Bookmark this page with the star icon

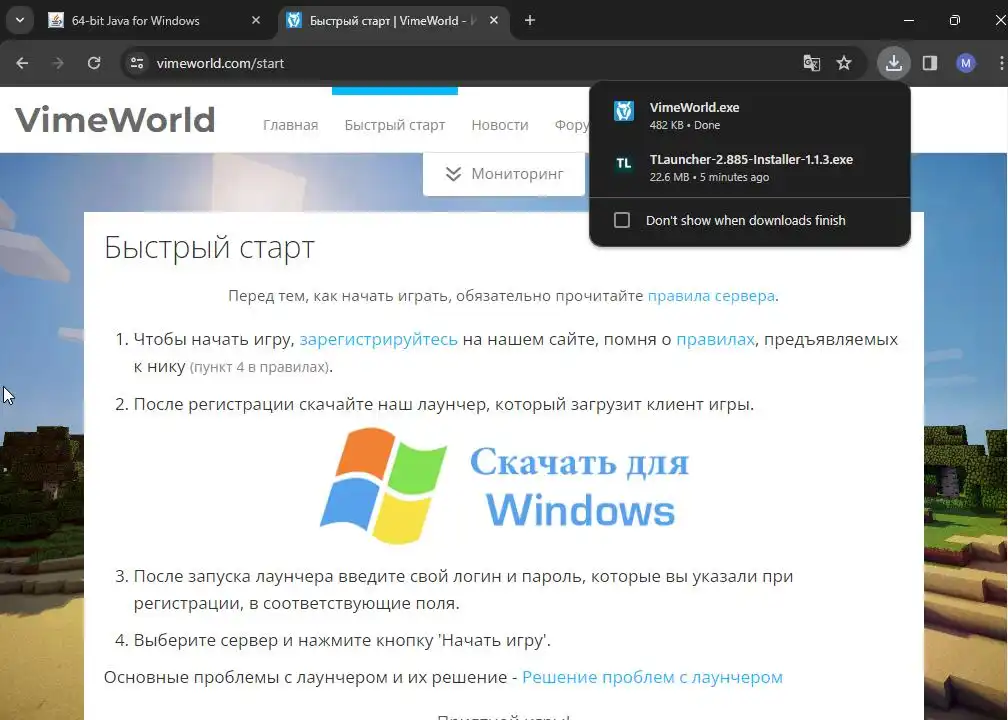(x=844, y=63)
